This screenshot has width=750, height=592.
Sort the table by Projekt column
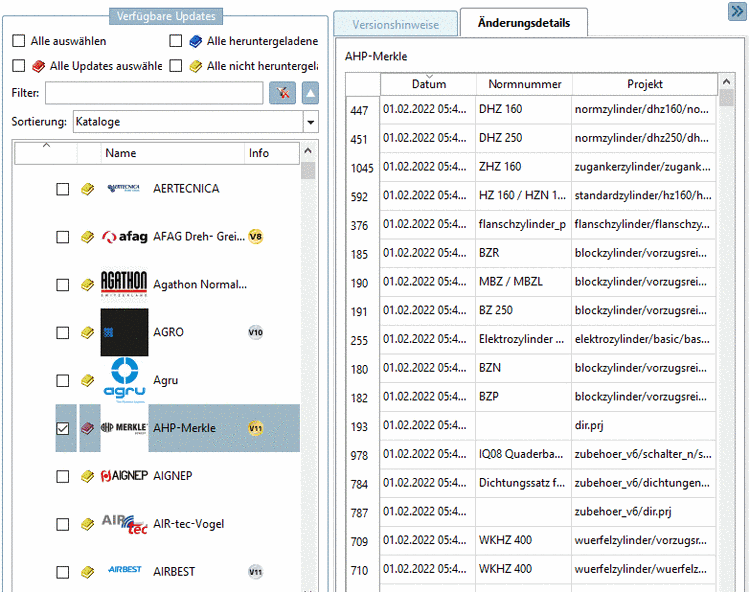[x=645, y=84]
